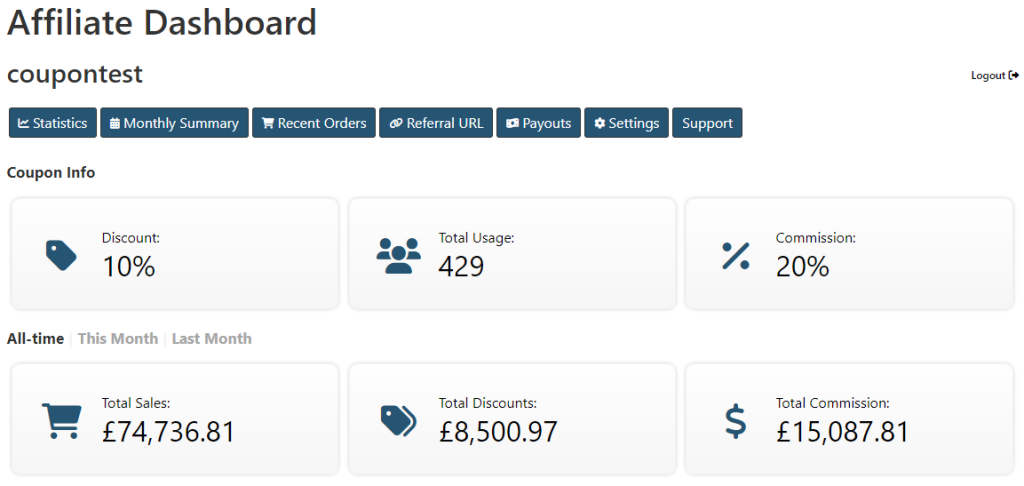
Task: Click the £74,736.81 total sales value
Action: coord(168,431)
